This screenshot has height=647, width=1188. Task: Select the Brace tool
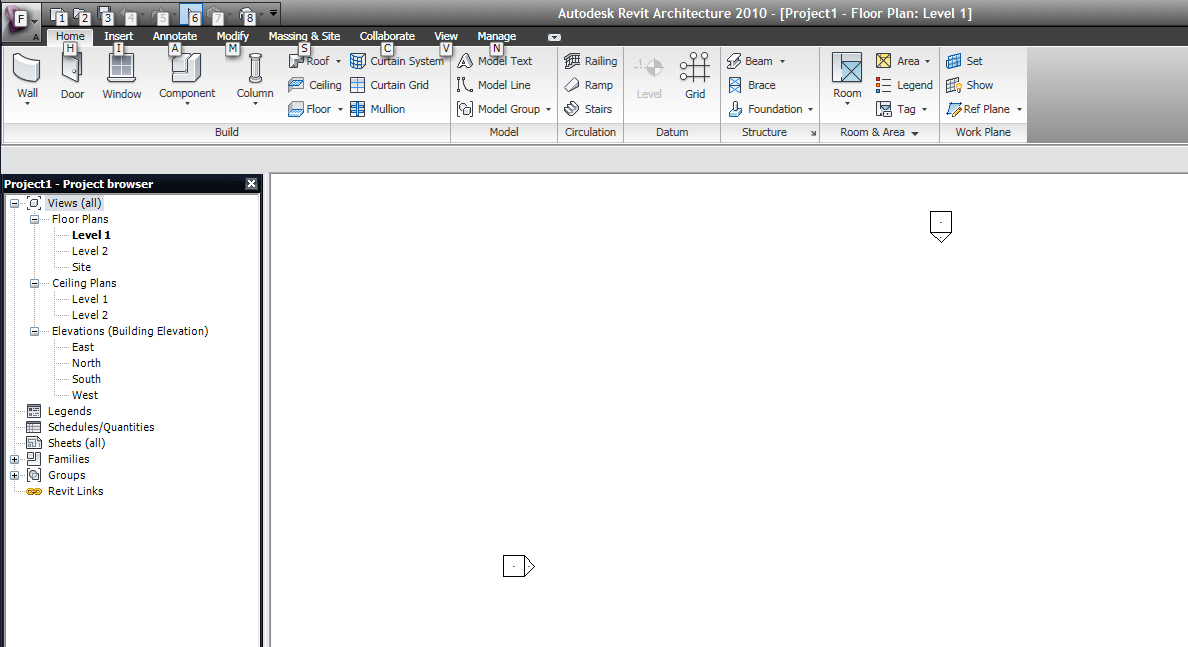pyautogui.click(x=752, y=85)
